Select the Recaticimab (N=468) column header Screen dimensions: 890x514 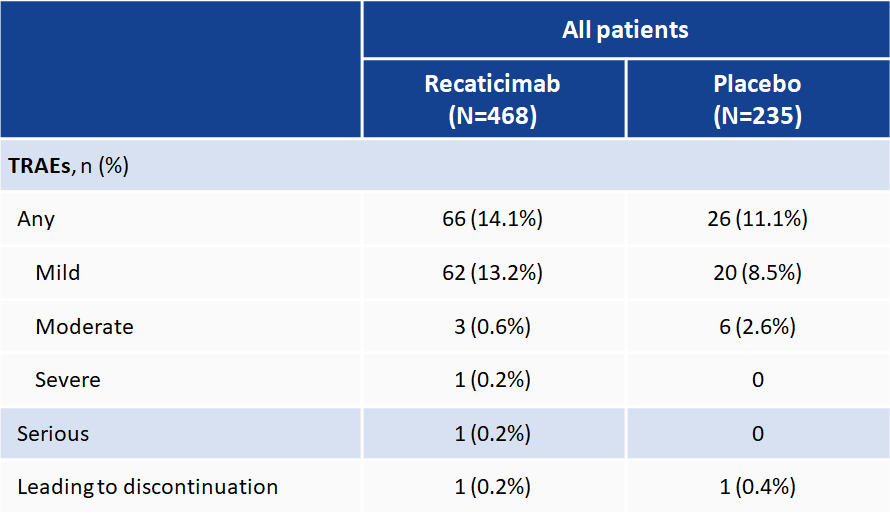492,99
